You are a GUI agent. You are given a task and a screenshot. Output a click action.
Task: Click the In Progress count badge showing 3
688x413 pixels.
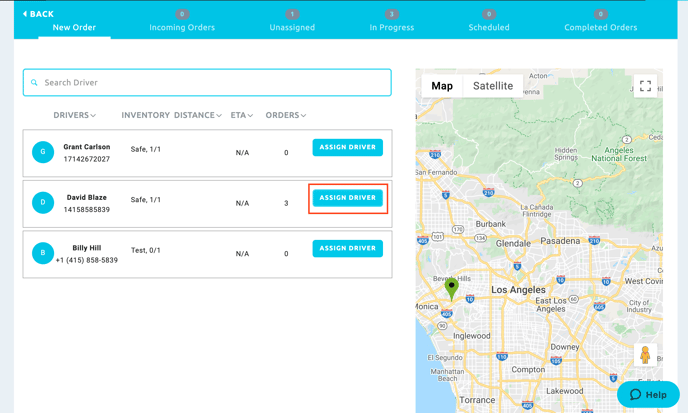(392, 14)
